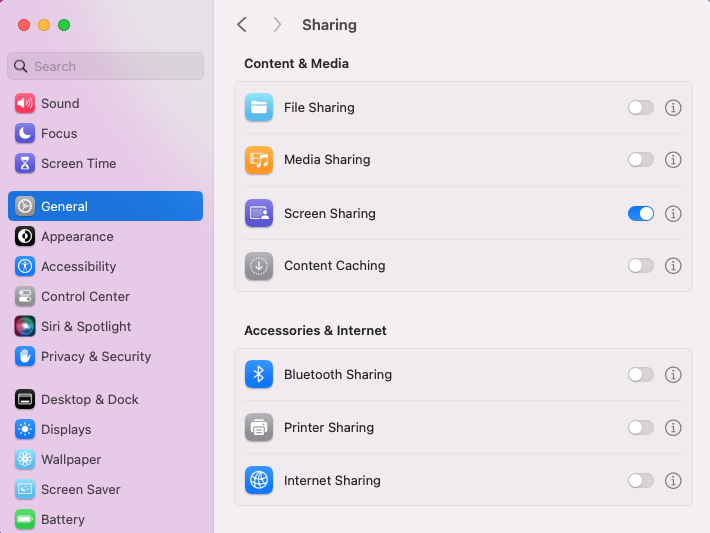Select Accessibility label in sidebar
This screenshot has height=533, width=710.
tap(78, 266)
